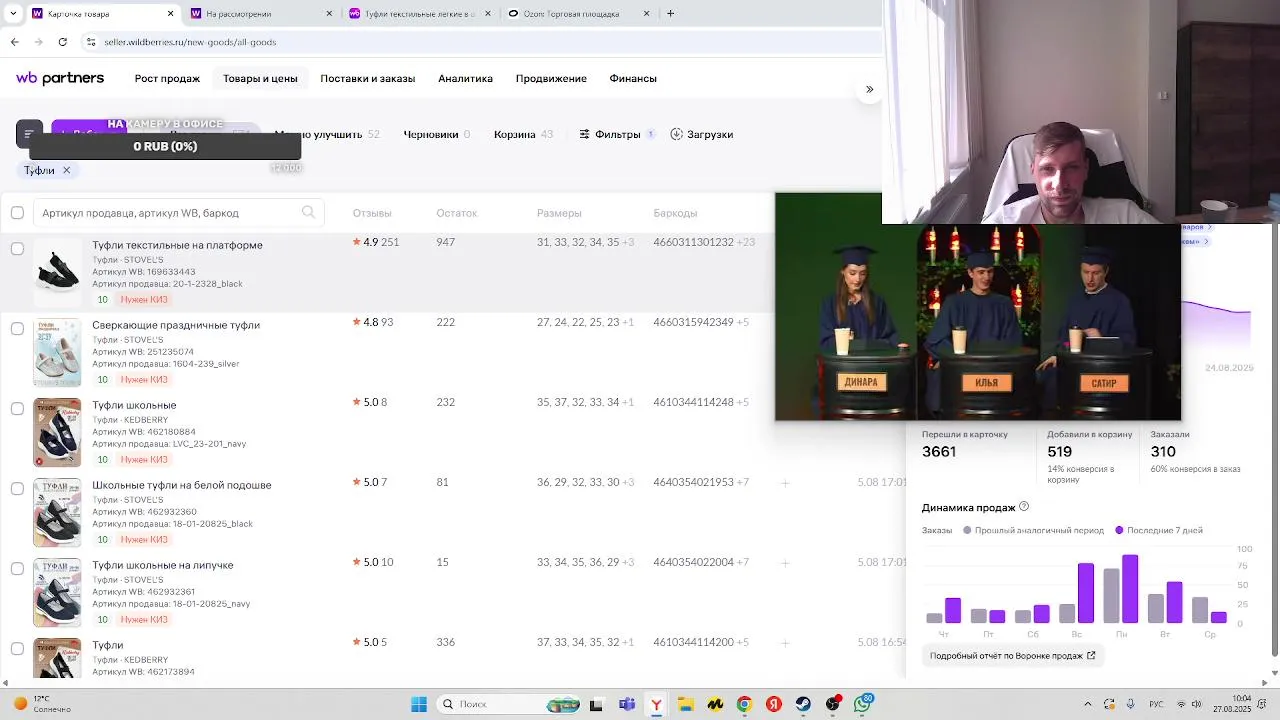Select checkbox for 'Туфли школьные на липучке'
The height and width of the screenshot is (720, 1280).
click(x=17, y=568)
